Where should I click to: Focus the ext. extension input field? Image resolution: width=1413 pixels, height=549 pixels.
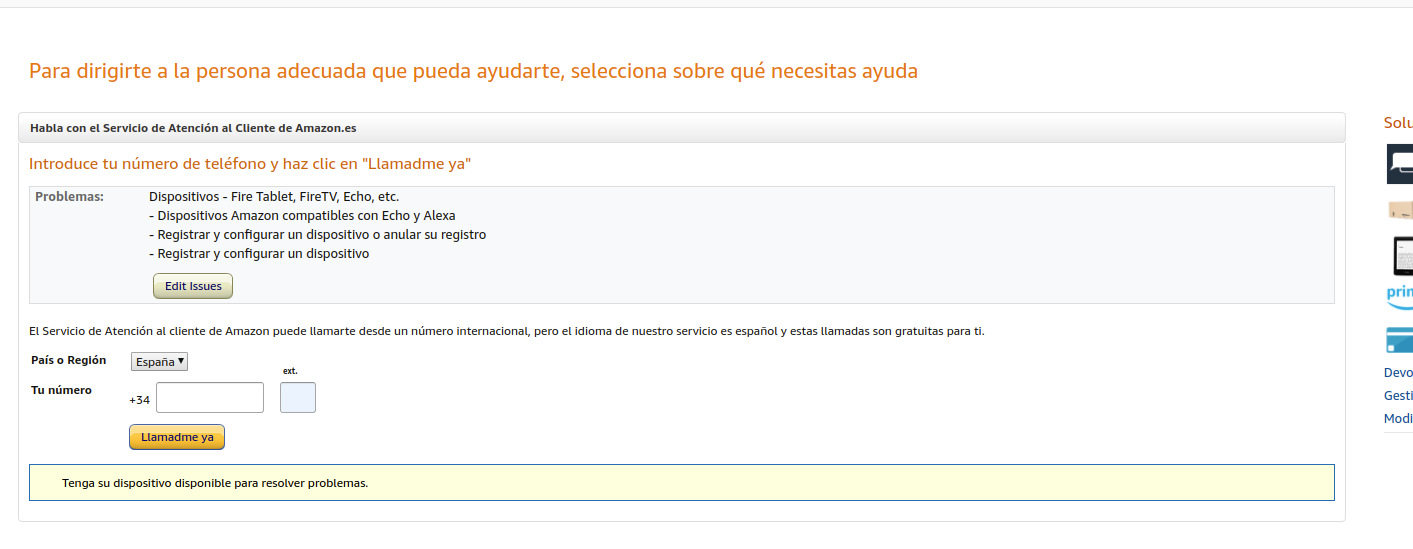click(298, 397)
